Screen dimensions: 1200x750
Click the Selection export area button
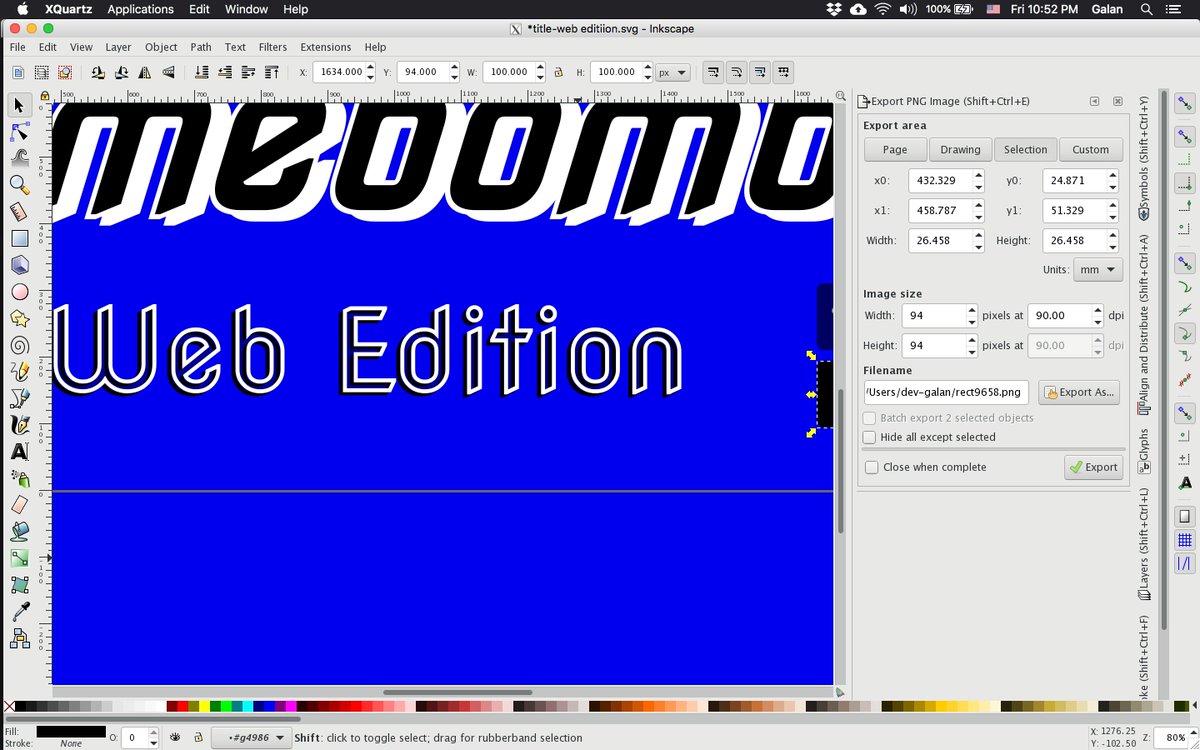1025,149
